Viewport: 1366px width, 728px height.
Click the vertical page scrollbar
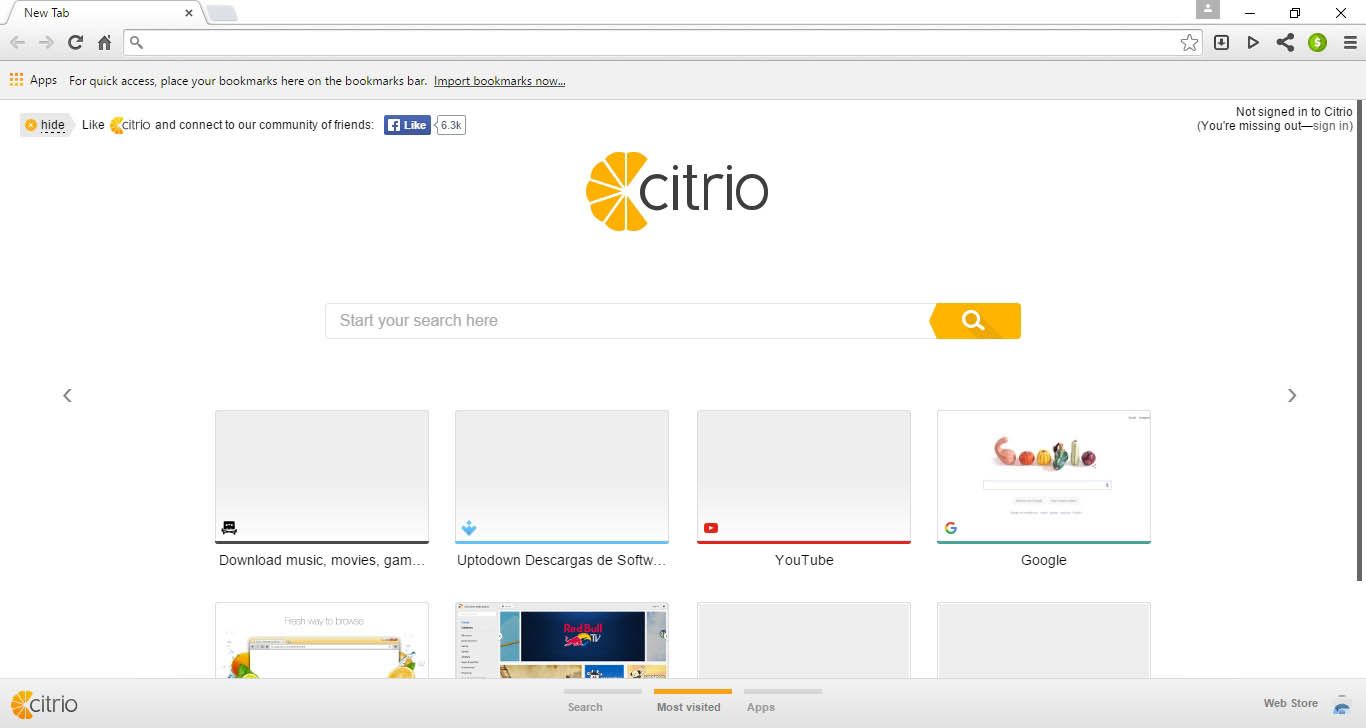1360,340
